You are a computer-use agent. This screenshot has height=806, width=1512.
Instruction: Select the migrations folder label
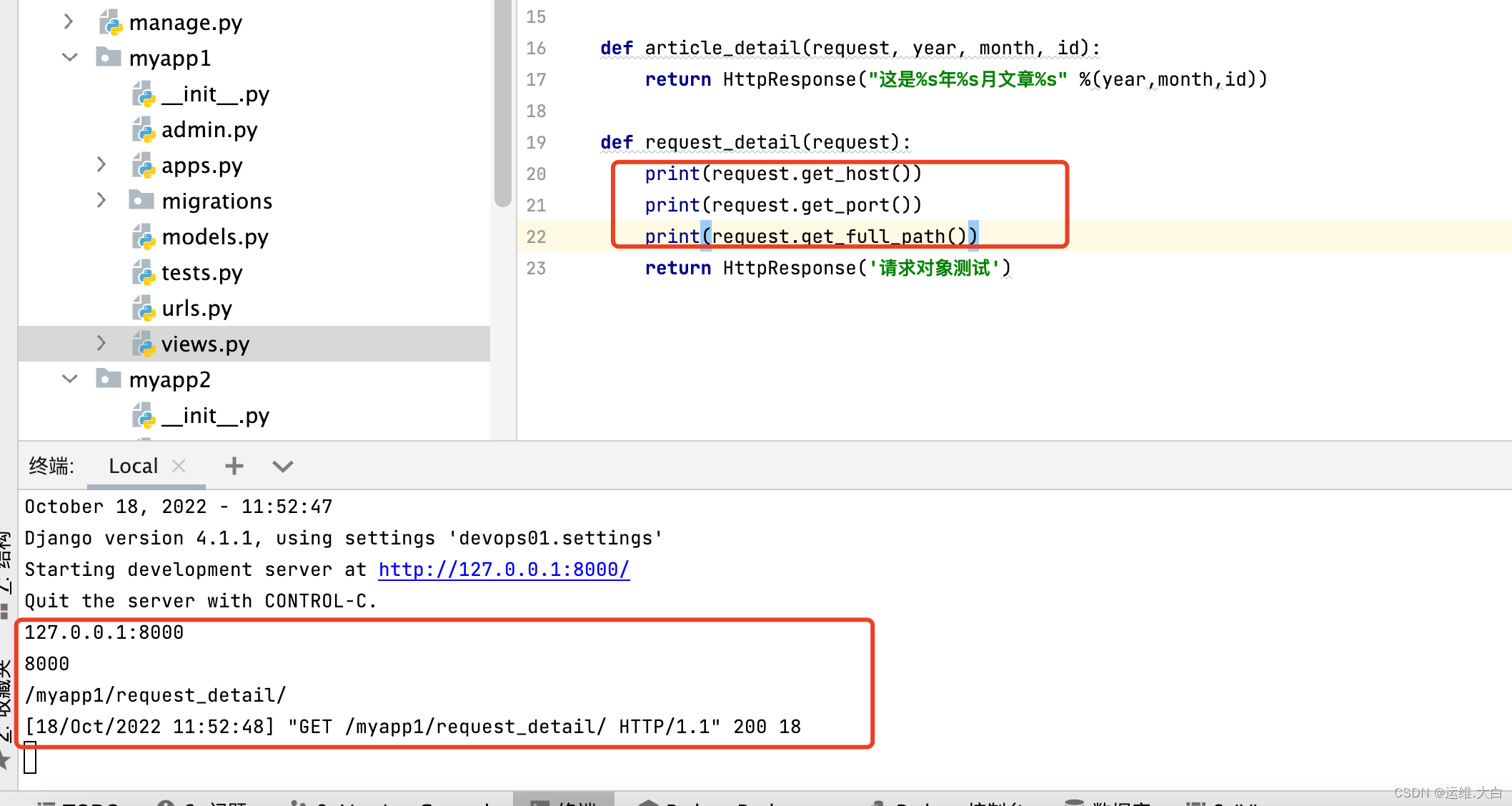217,201
